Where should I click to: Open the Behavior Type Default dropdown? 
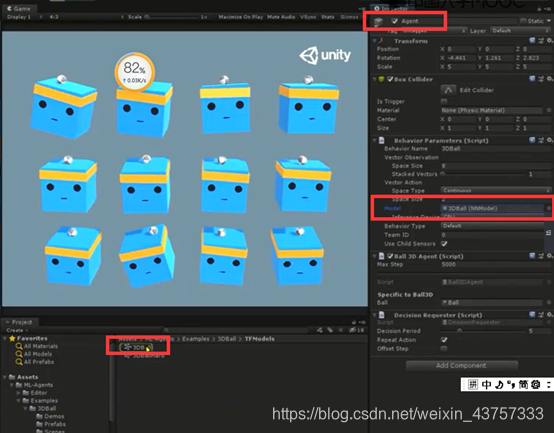493,226
